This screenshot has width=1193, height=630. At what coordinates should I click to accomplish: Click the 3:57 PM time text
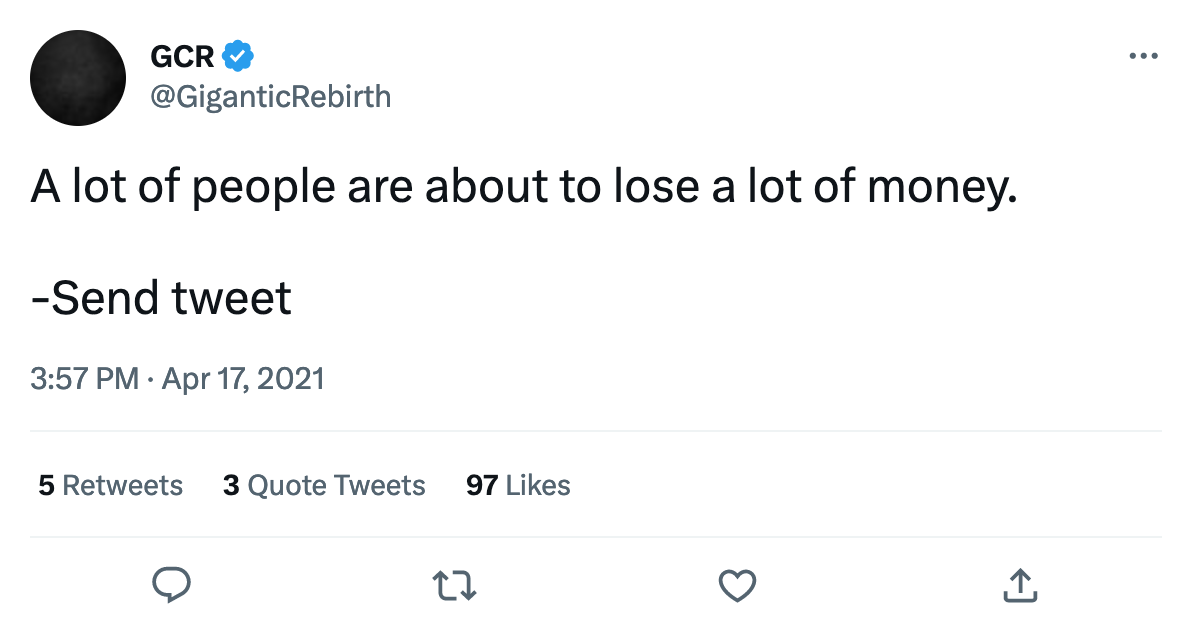(x=84, y=379)
